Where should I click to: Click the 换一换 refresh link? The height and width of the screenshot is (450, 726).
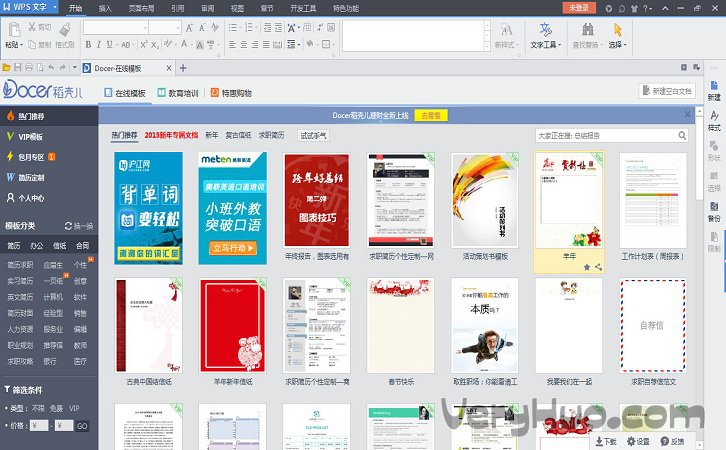79,226
